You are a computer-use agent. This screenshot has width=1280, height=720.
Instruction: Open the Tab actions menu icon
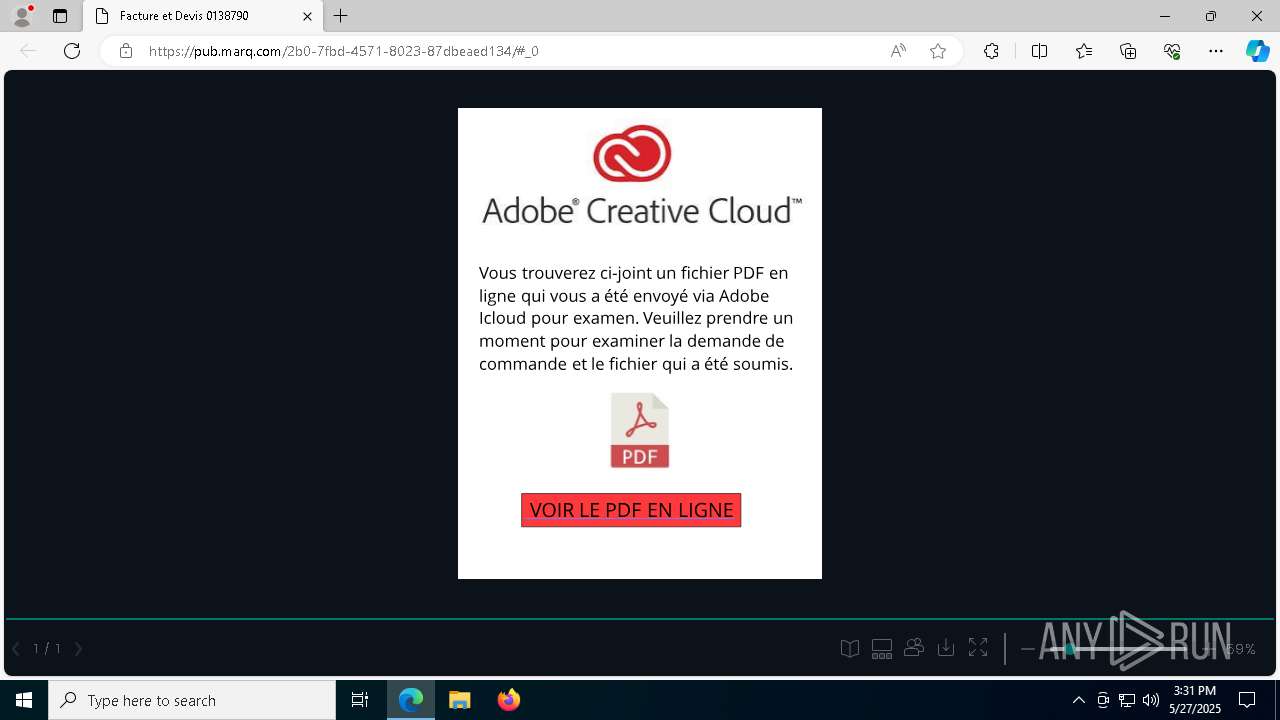pyautogui.click(x=60, y=16)
